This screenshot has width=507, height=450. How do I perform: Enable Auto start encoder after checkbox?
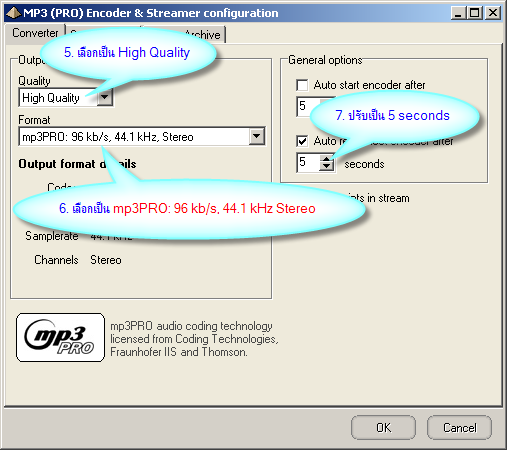[x=302, y=85]
